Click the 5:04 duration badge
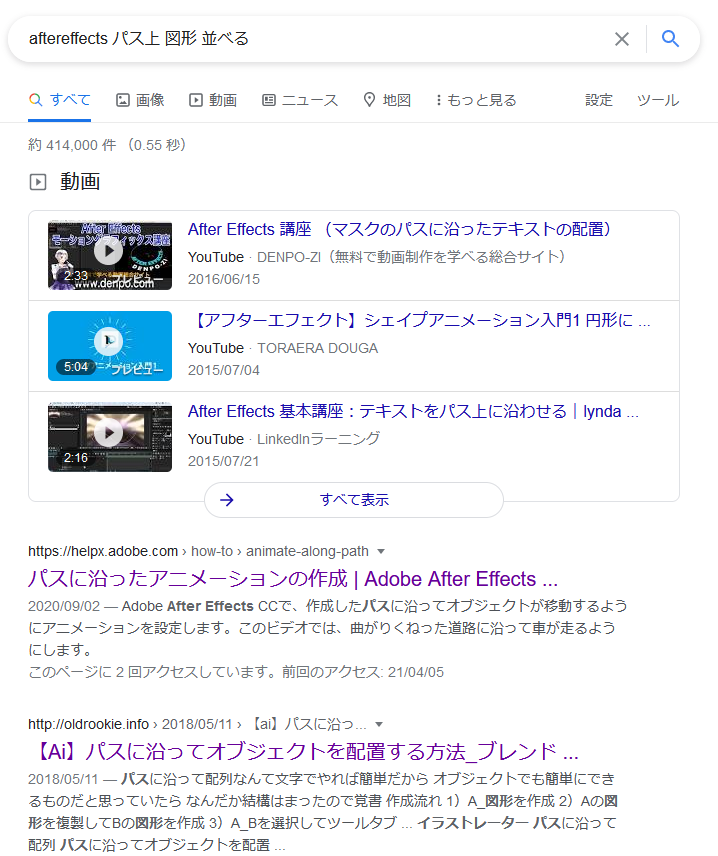This screenshot has width=718, height=856. (75, 367)
